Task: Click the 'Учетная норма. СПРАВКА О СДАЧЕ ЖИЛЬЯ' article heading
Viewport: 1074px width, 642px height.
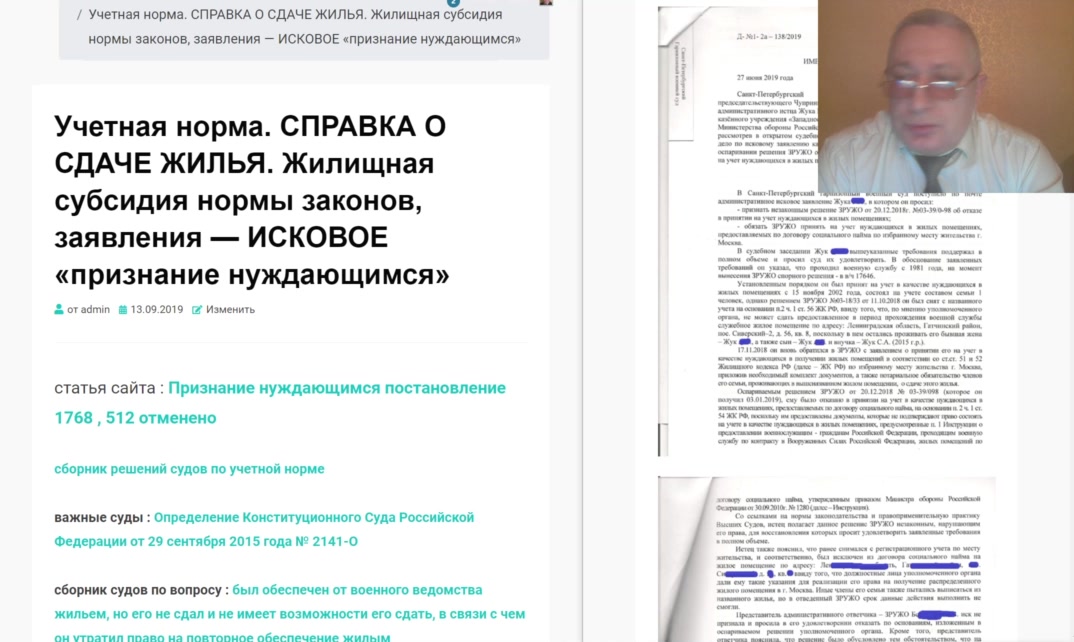Action: click(x=252, y=200)
